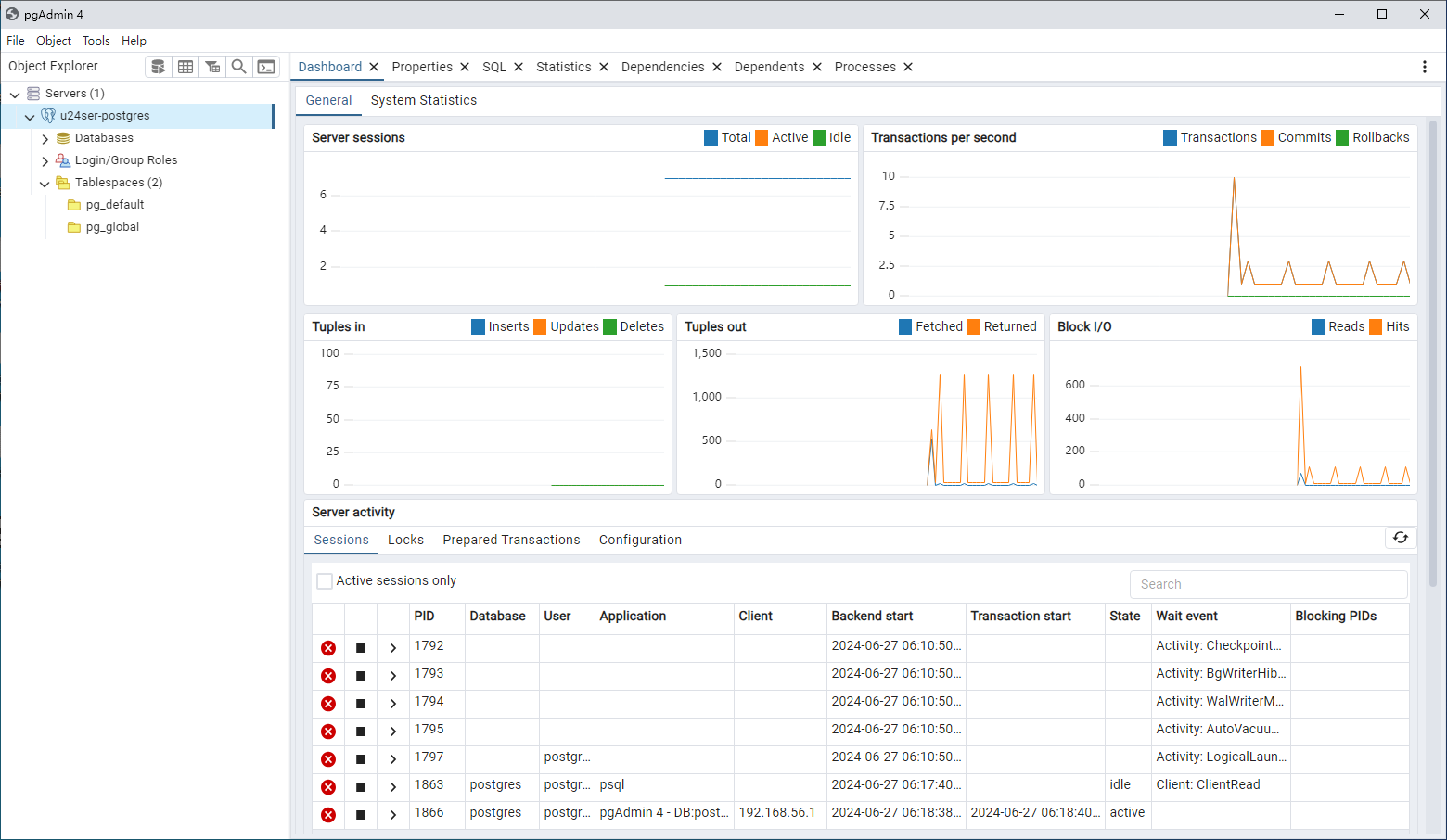
Task: Click the pg_global tablespace folder icon
Action: pyautogui.click(x=74, y=227)
